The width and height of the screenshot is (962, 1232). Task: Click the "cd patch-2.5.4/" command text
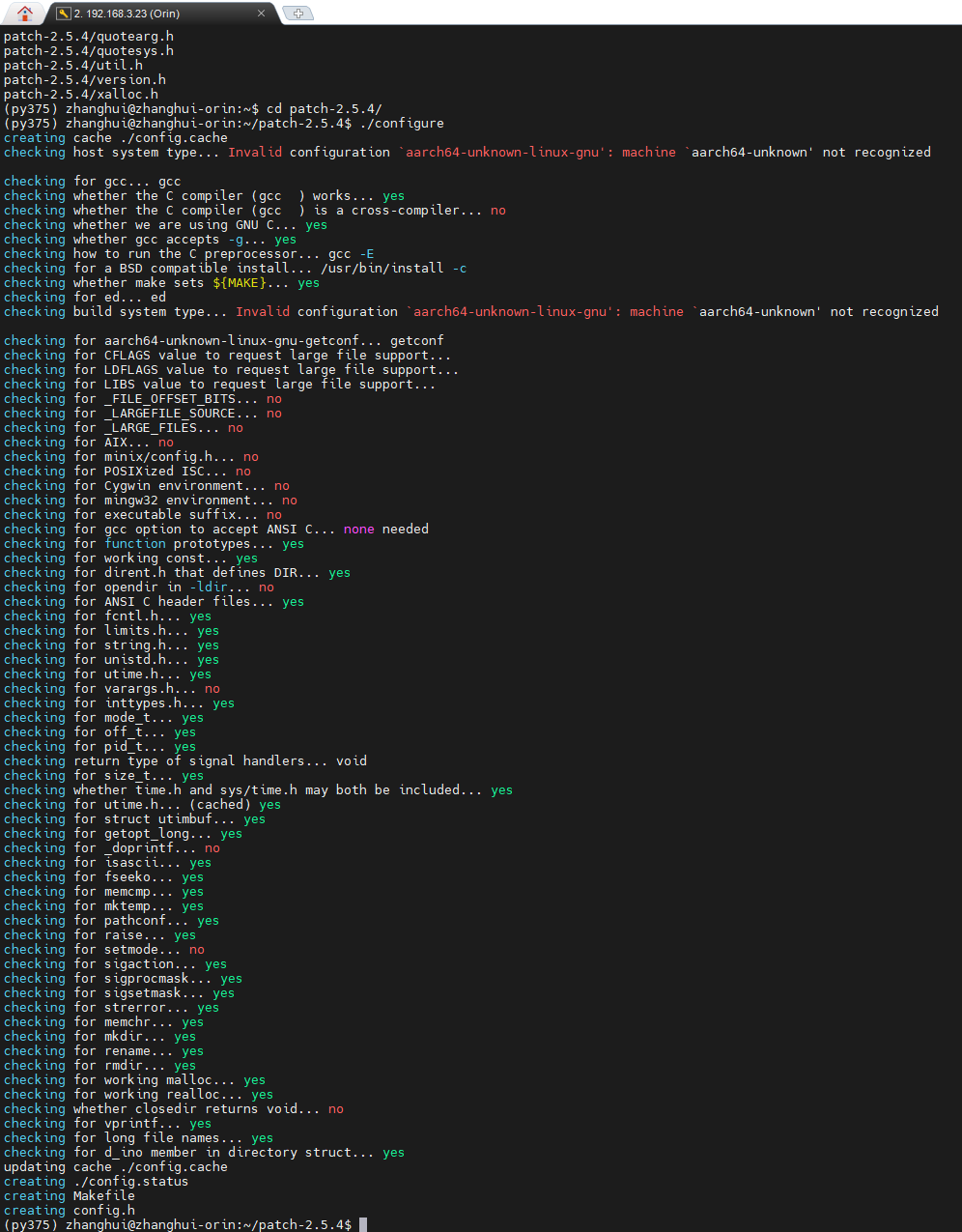pos(324,108)
